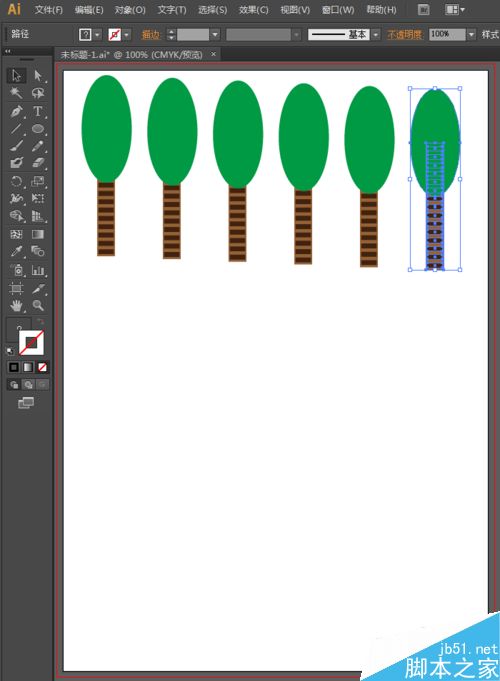Open the opacity 100% dropdown
This screenshot has height=681, width=500.
point(471,35)
